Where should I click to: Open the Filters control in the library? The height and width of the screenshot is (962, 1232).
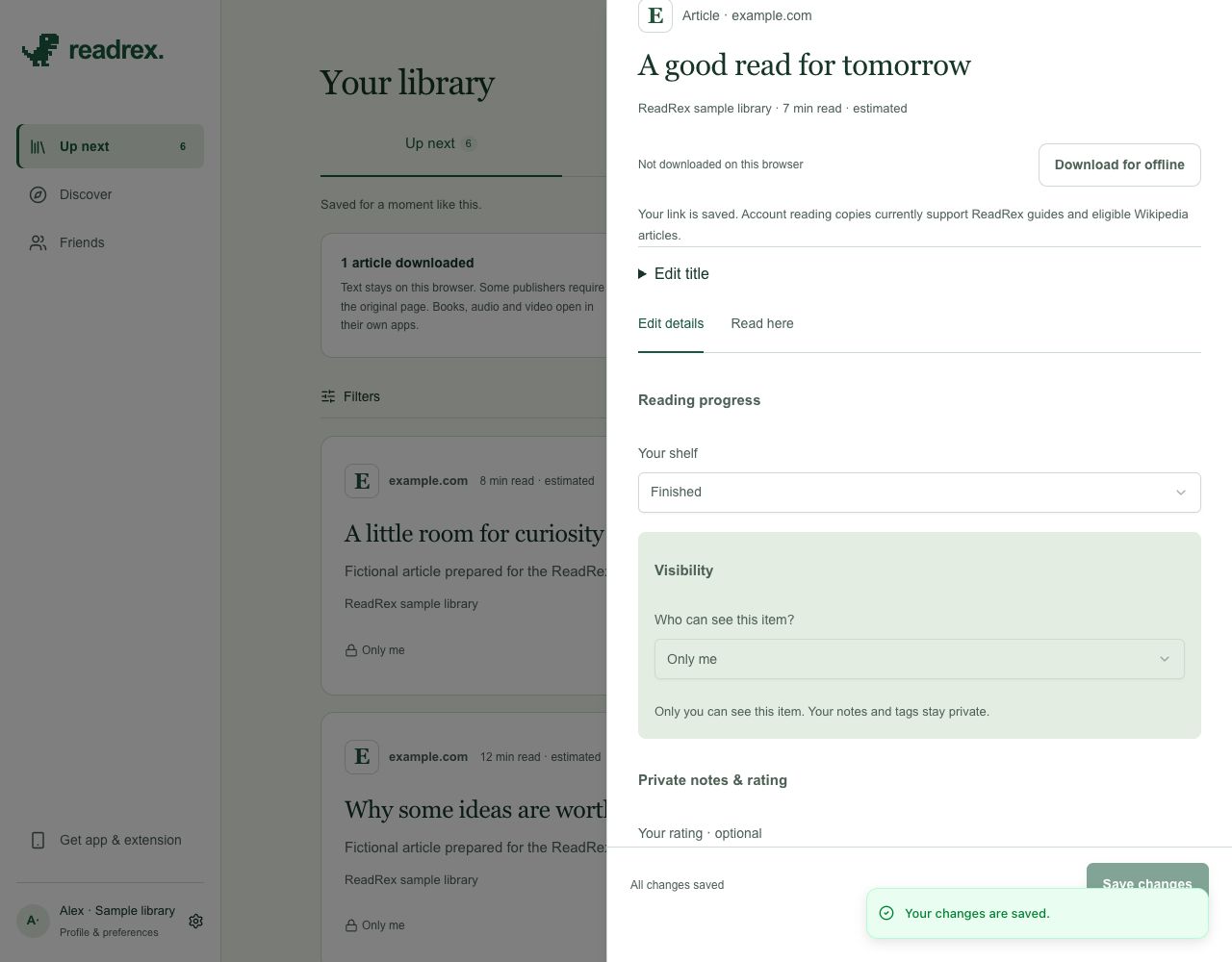pyautogui.click(x=350, y=396)
